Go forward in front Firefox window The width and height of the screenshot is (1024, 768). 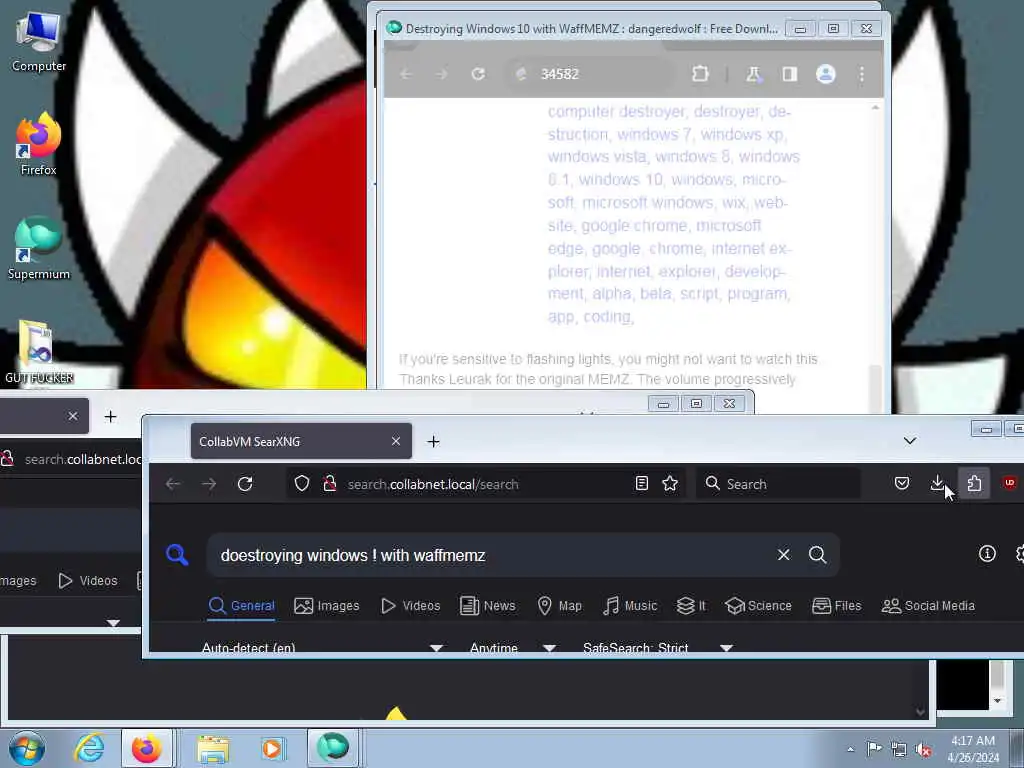click(x=209, y=484)
